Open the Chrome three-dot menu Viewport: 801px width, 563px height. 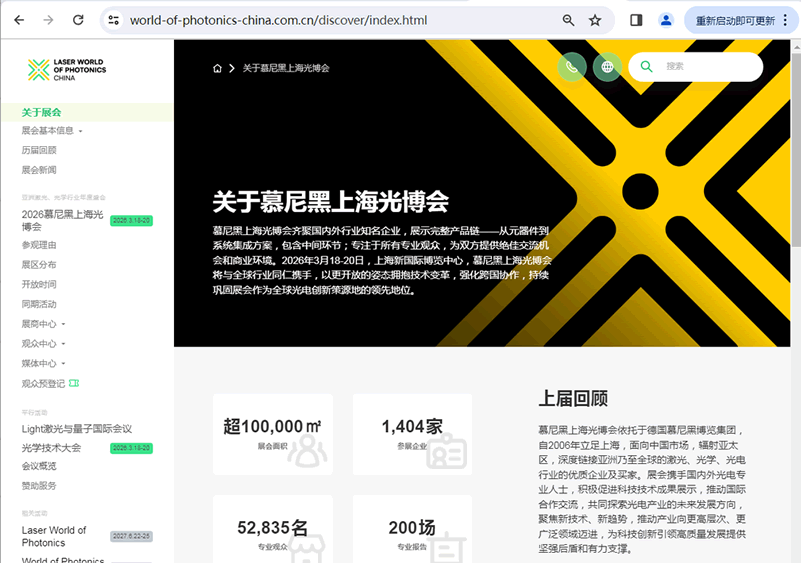(x=786, y=20)
